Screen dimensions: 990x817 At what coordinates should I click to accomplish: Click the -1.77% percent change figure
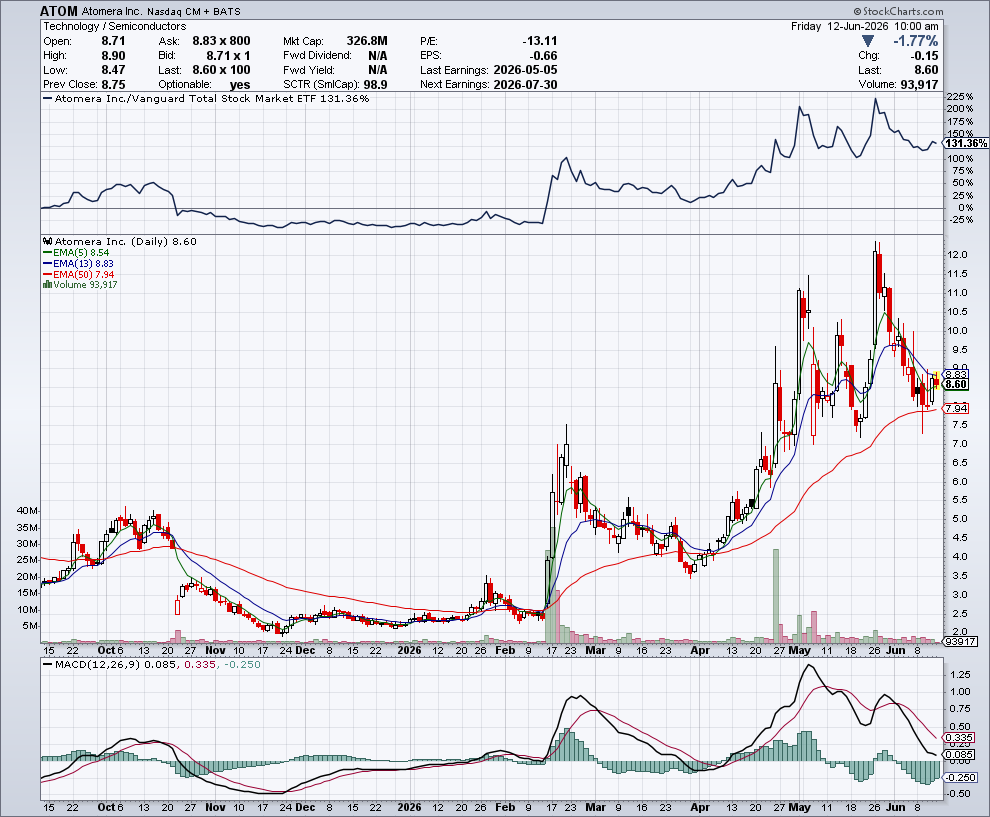point(915,41)
